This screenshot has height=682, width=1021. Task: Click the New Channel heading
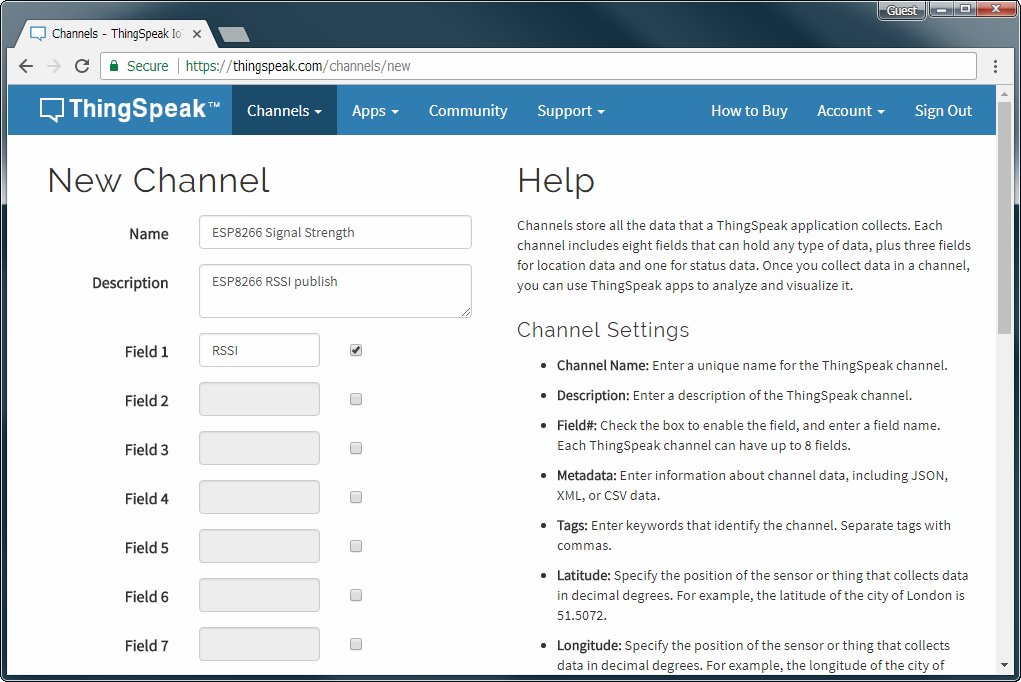coord(158,180)
